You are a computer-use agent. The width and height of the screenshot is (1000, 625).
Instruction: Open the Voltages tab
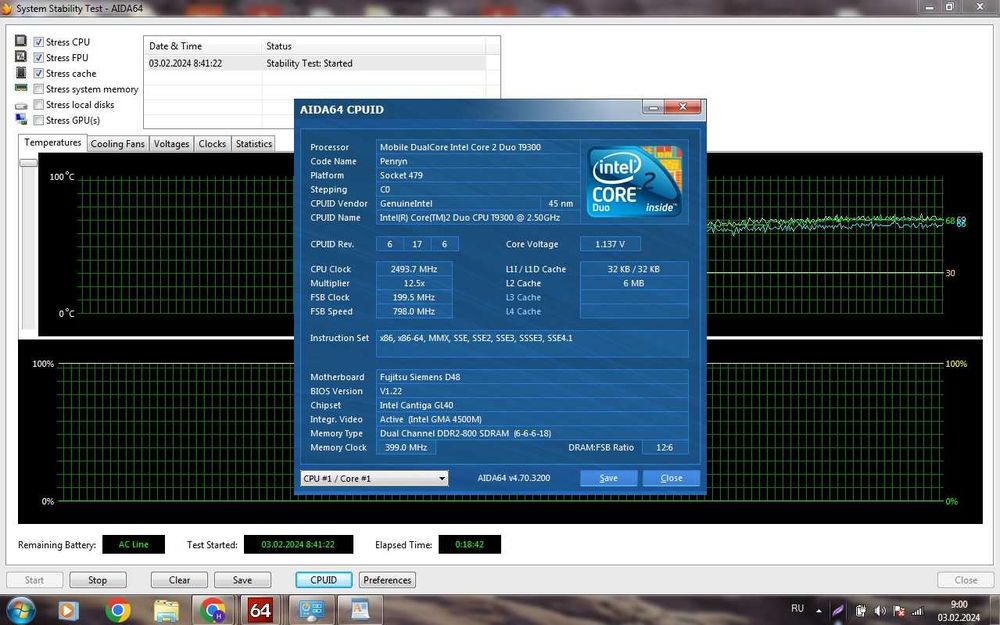[x=172, y=144]
